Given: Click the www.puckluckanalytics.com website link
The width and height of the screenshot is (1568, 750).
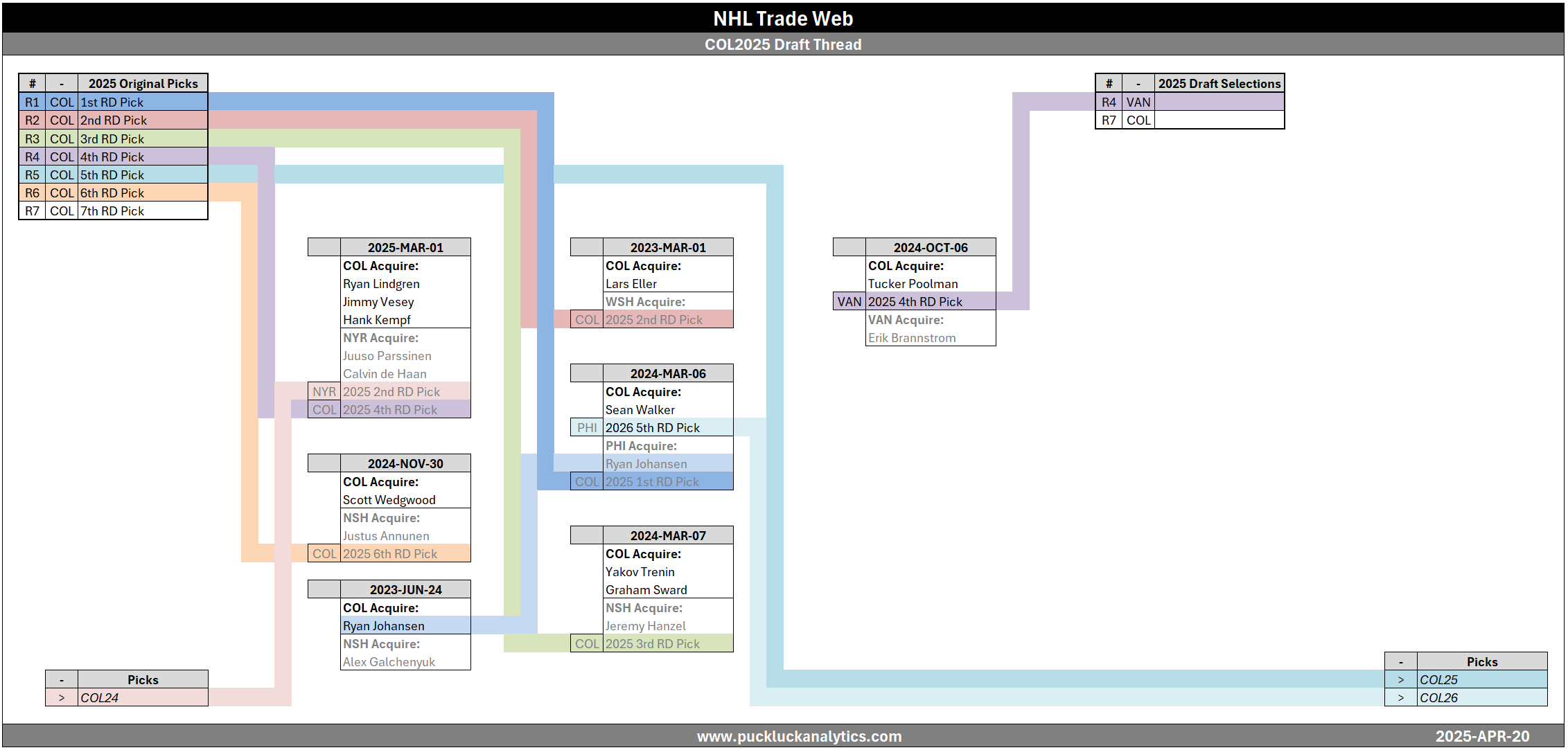Looking at the screenshot, I should (799, 736).
